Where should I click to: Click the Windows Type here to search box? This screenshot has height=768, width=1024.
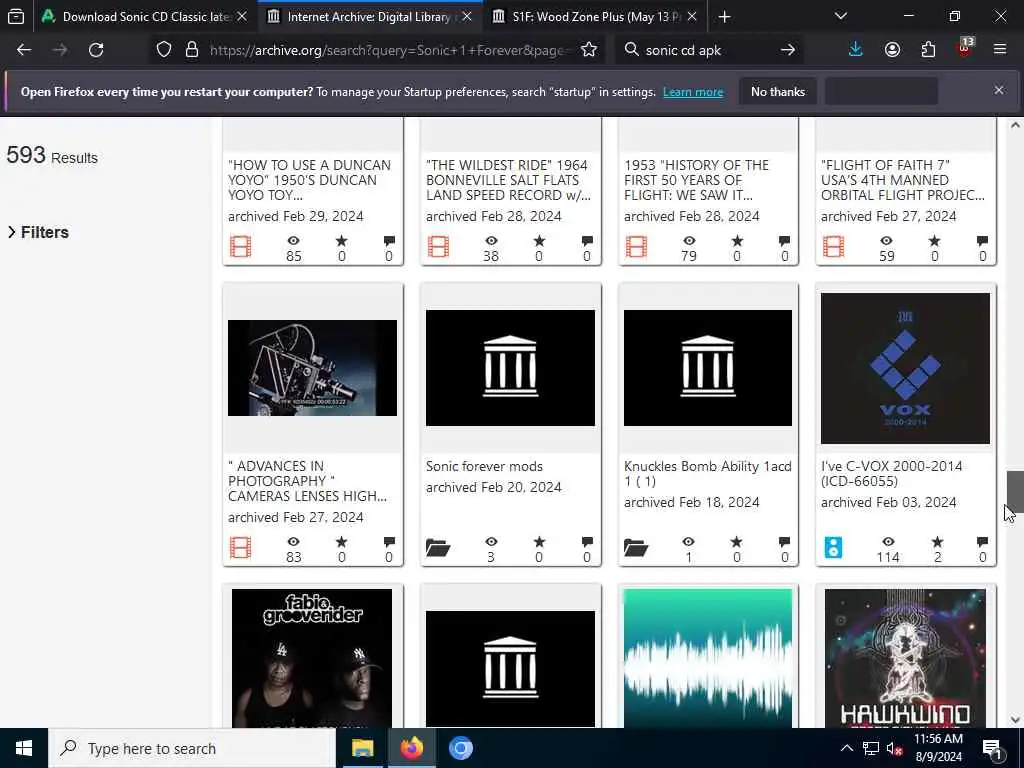click(192, 748)
